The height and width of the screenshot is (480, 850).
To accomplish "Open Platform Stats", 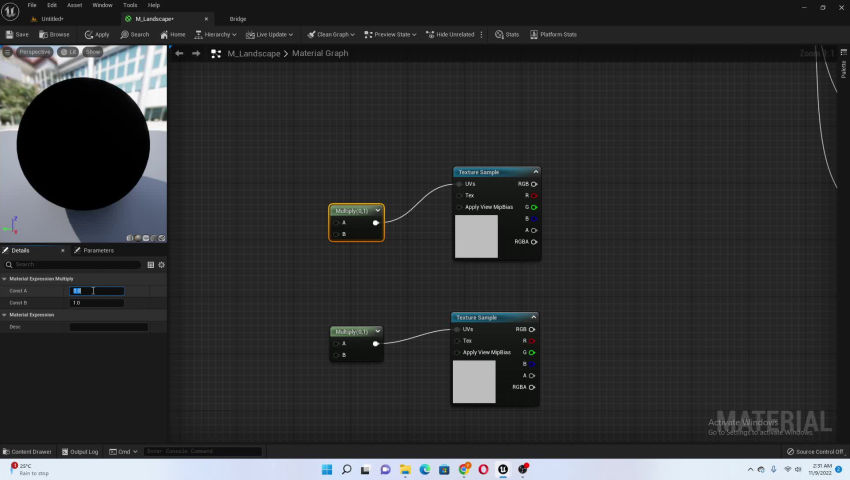I will pos(553,34).
